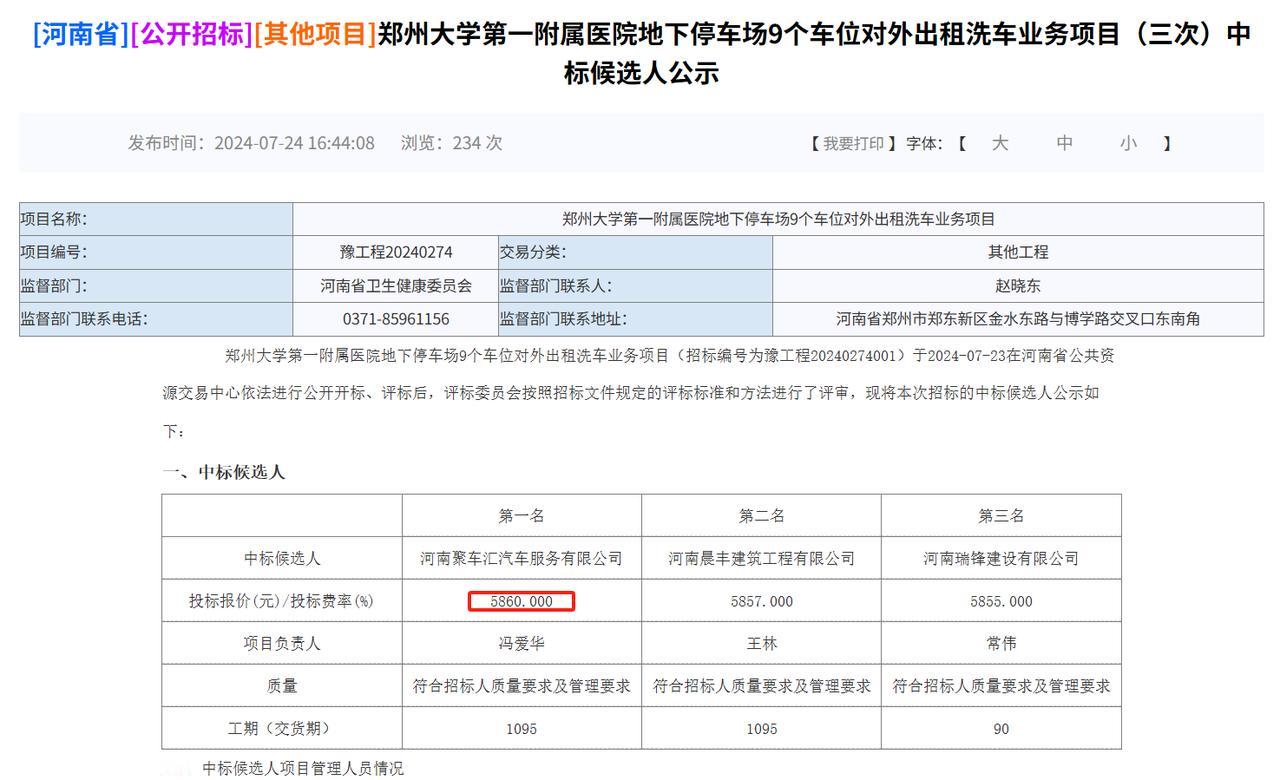1280x780 pixels.
Task: Click the [其他项目] tag in title
Action: coord(315,34)
